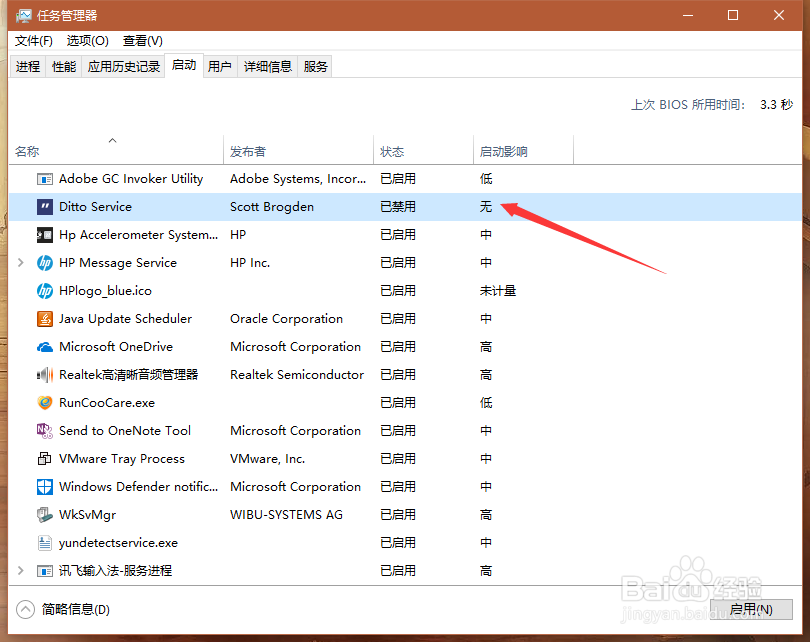
Task: Click the Microsoft OneDrive cloud icon
Action: (x=45, y=347)
